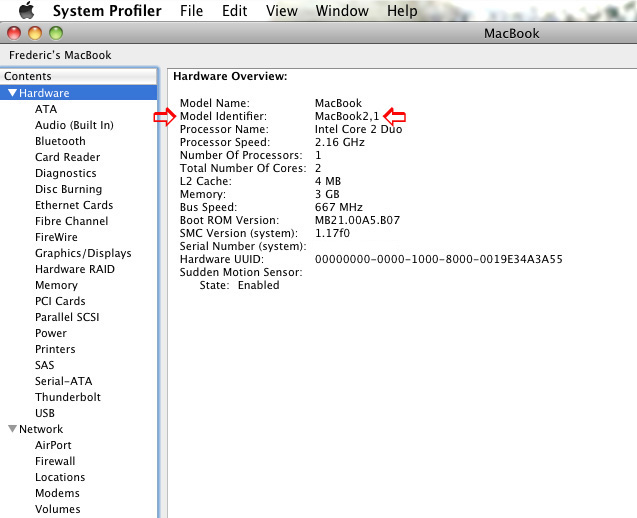Click the MacBook window title
Screen dimensions: 637x518
pos(511,33)
